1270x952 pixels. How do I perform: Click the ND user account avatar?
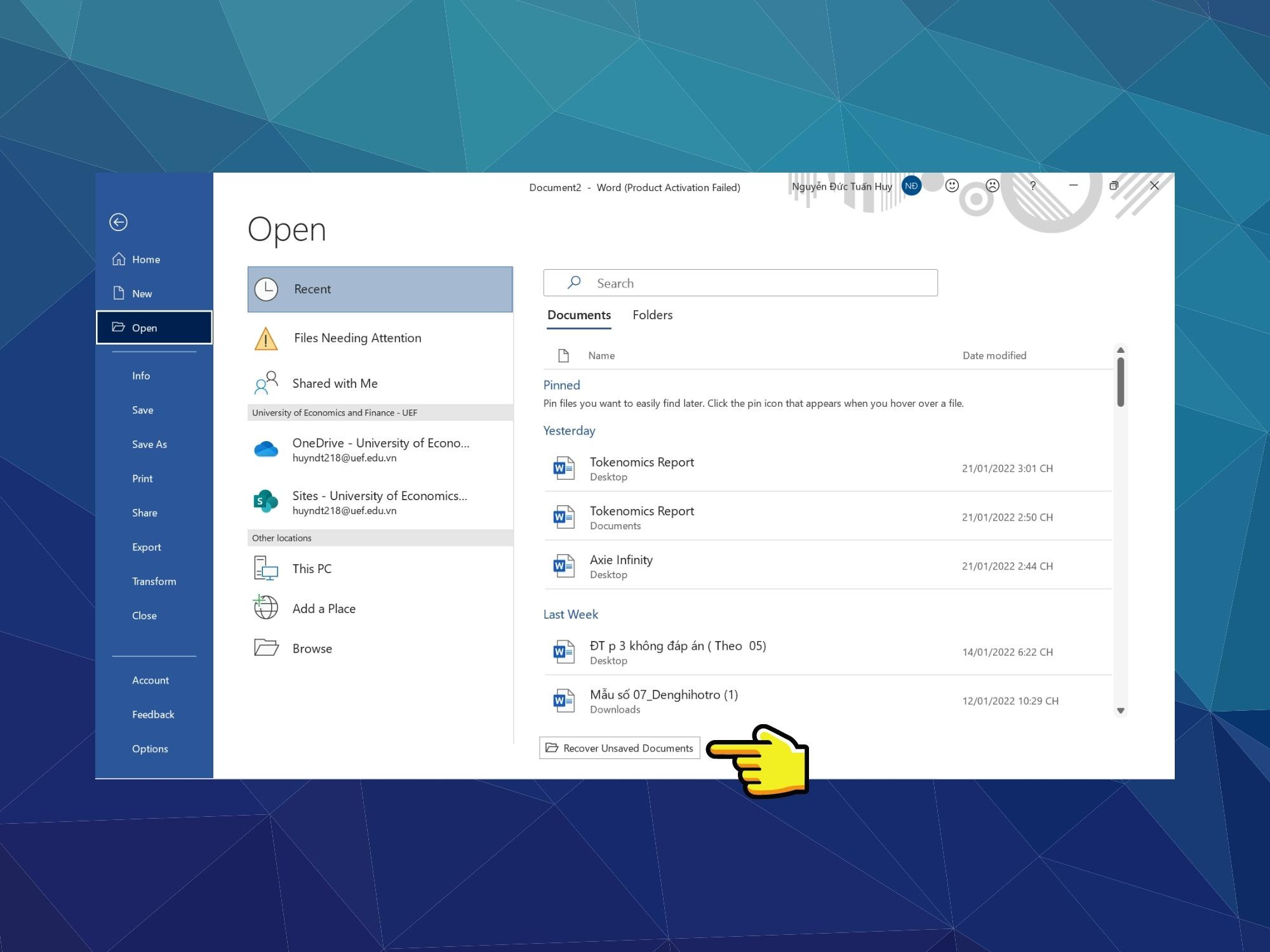(911, 185)
